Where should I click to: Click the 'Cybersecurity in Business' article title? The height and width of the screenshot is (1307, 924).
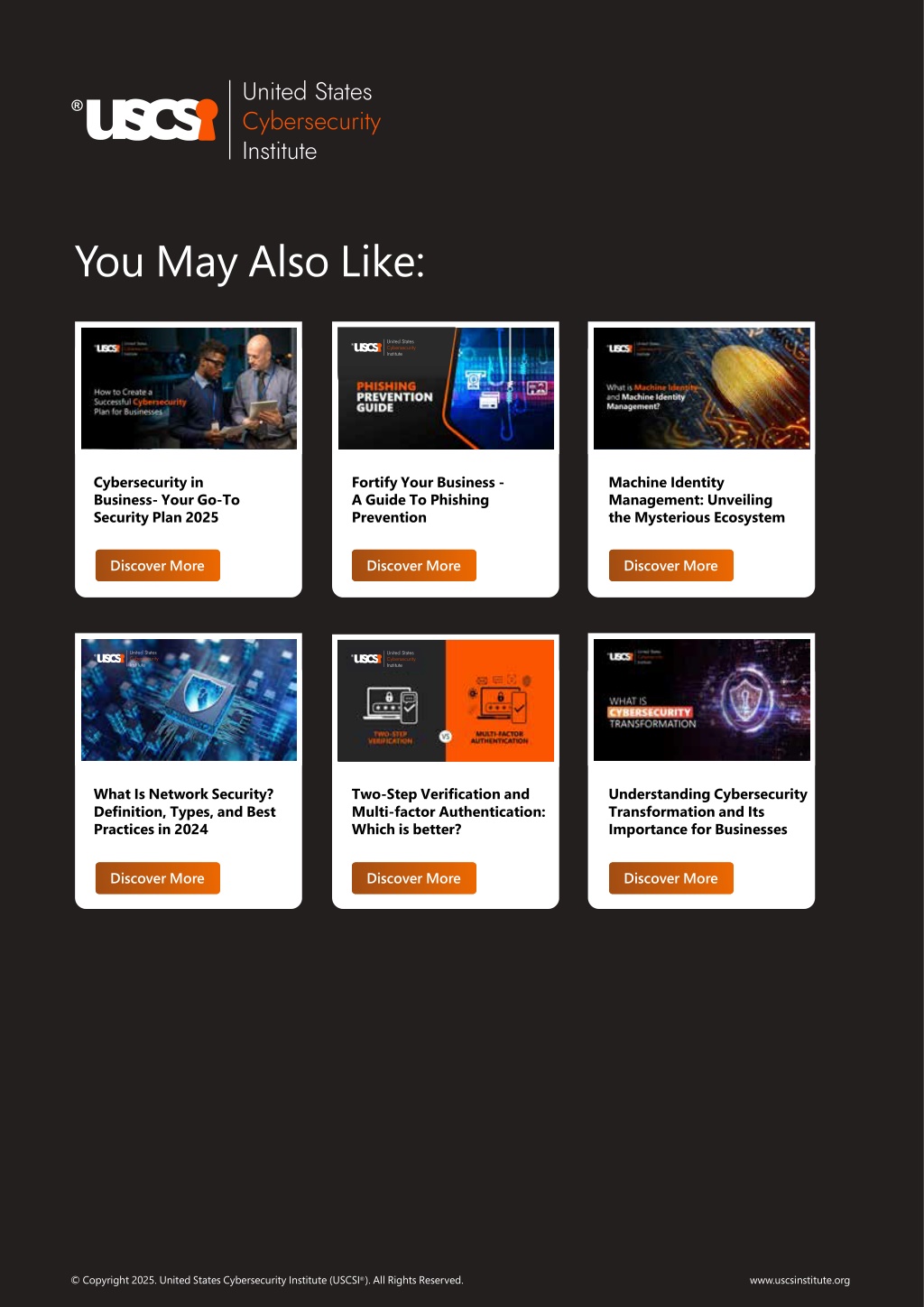(167, 500)
